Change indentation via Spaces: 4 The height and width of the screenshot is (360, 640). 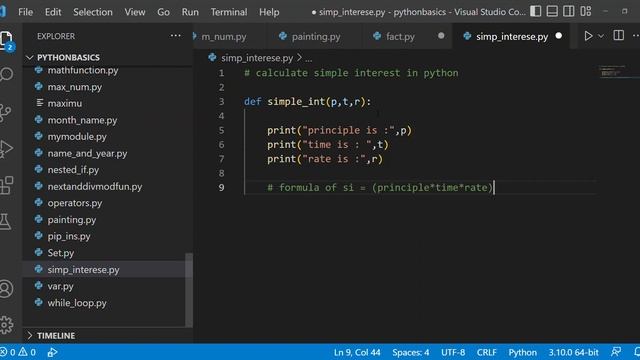pyautogui.click(x=411, y=352)
